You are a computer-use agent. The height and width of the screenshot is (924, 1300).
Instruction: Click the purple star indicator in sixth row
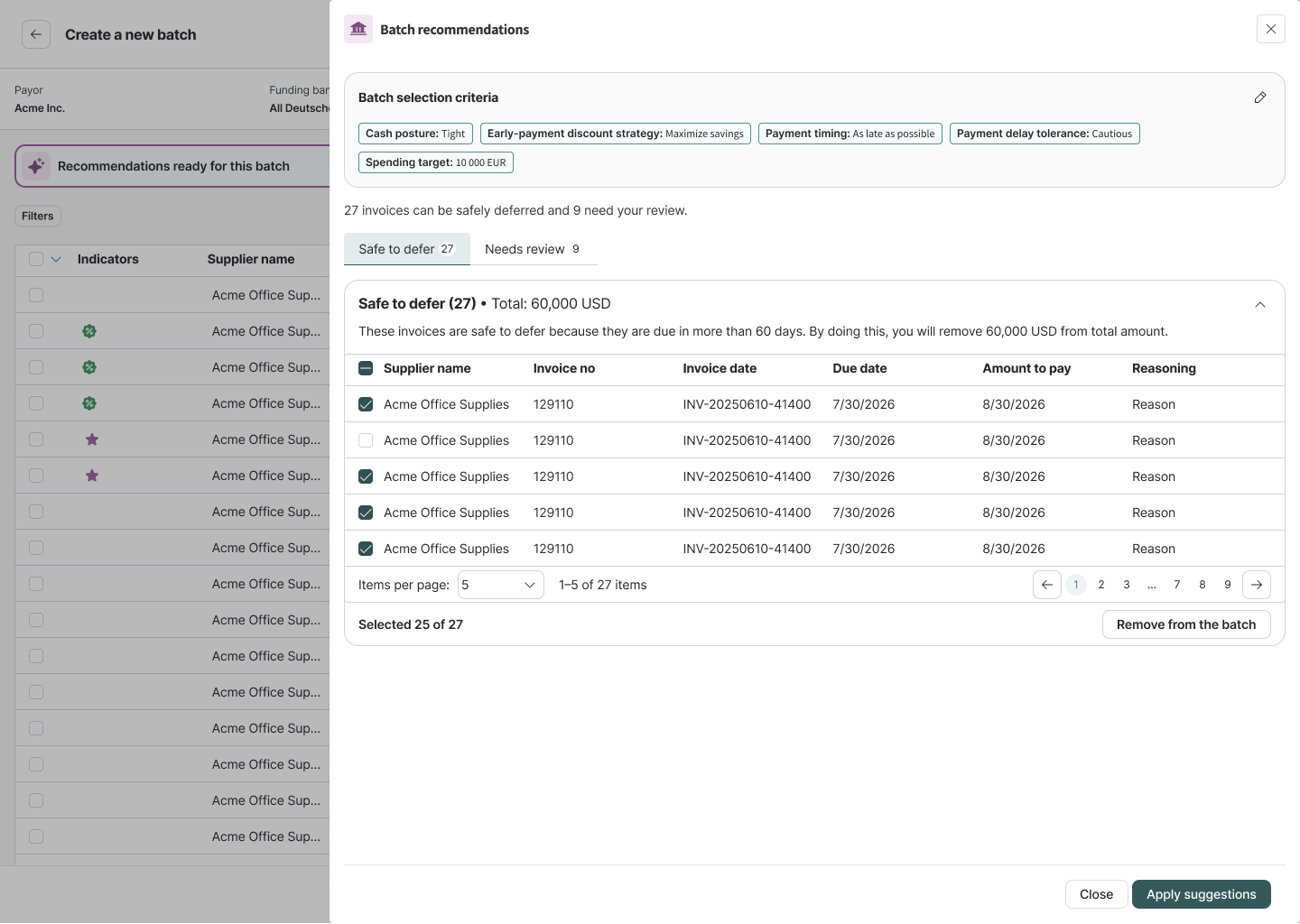92,476
